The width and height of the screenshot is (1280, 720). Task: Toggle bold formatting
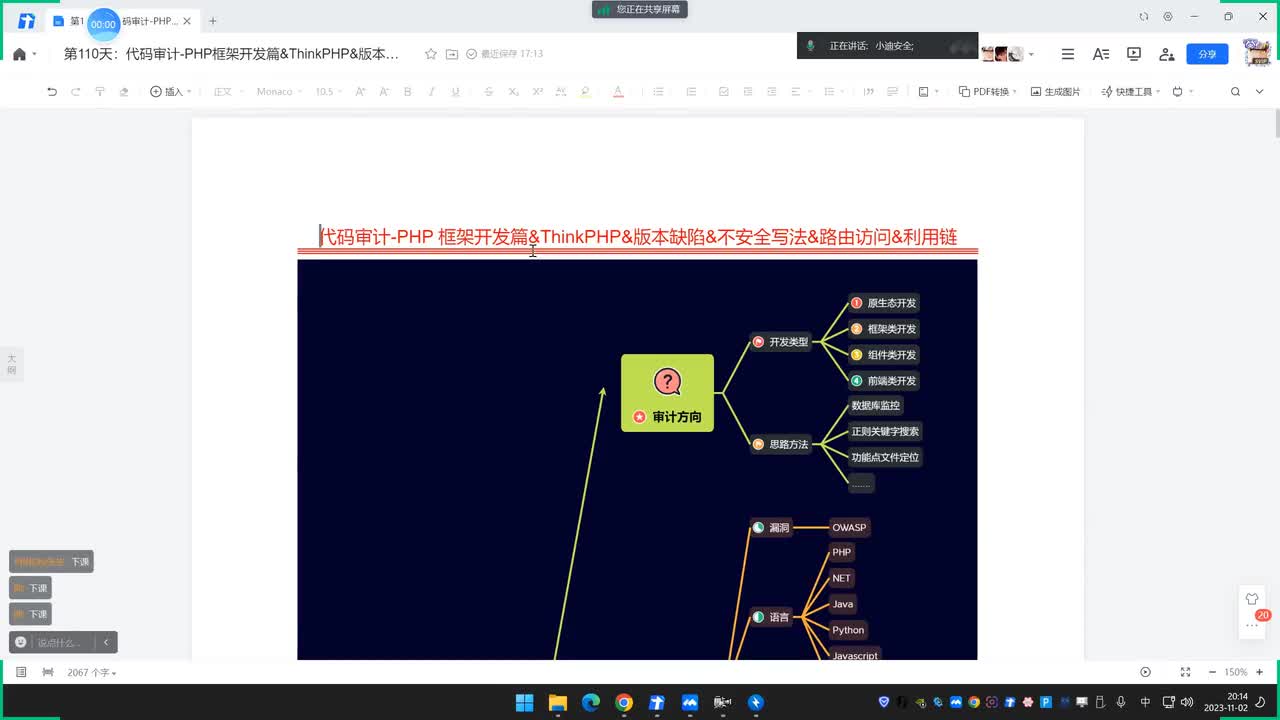coord(407,91)
